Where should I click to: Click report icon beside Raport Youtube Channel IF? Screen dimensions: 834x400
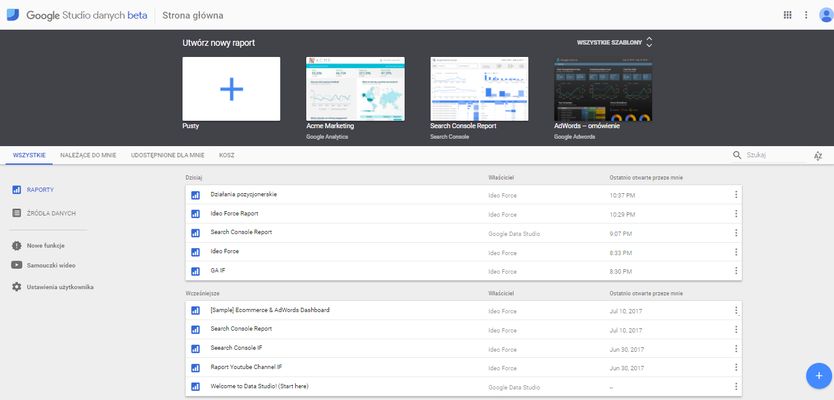click(x=195, y=368)
